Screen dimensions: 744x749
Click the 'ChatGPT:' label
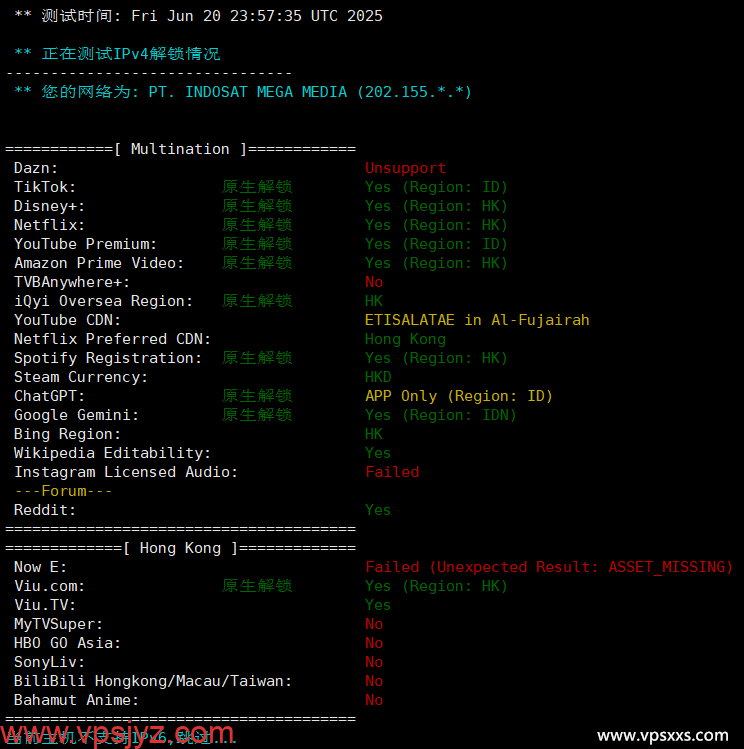(x=49, y=396)
